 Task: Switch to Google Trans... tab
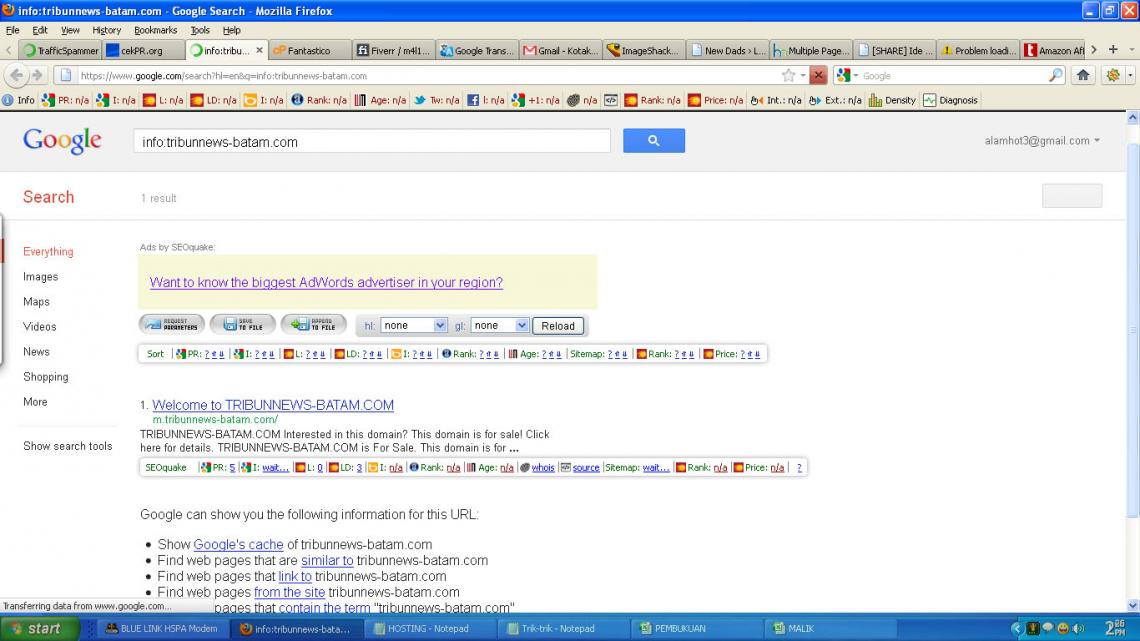(477, 50)
